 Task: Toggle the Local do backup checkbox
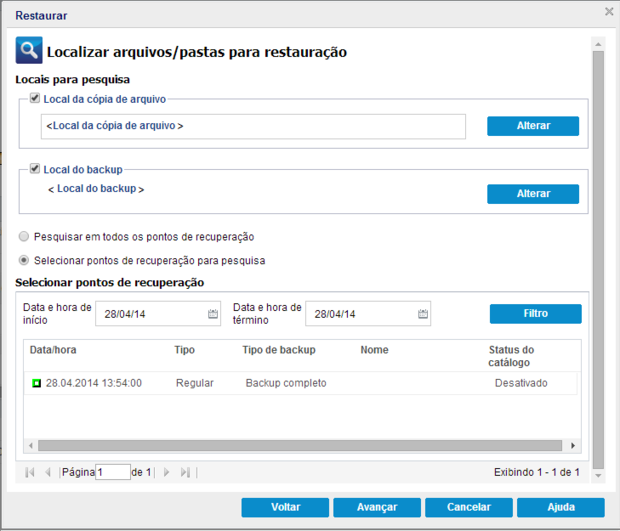pos(35,169)
